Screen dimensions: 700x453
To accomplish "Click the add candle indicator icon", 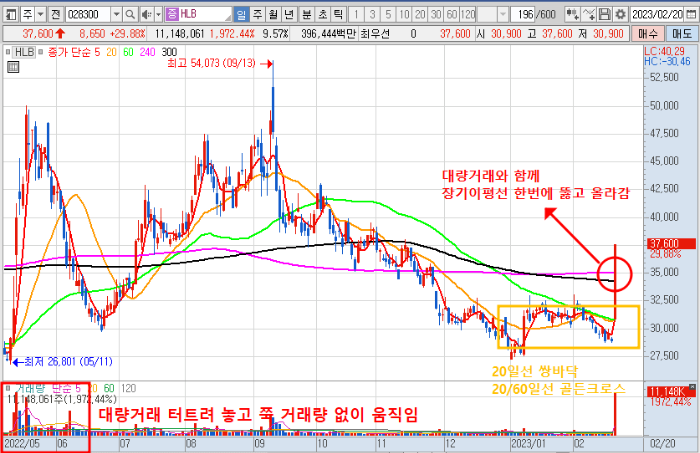I will pyautogui.click(x=572, y=15).
